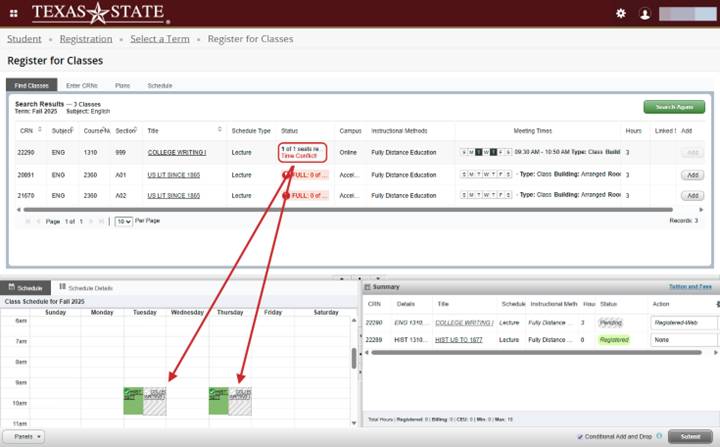Open the Tuition and Fees link
The image size is (720, 447).
690,287
